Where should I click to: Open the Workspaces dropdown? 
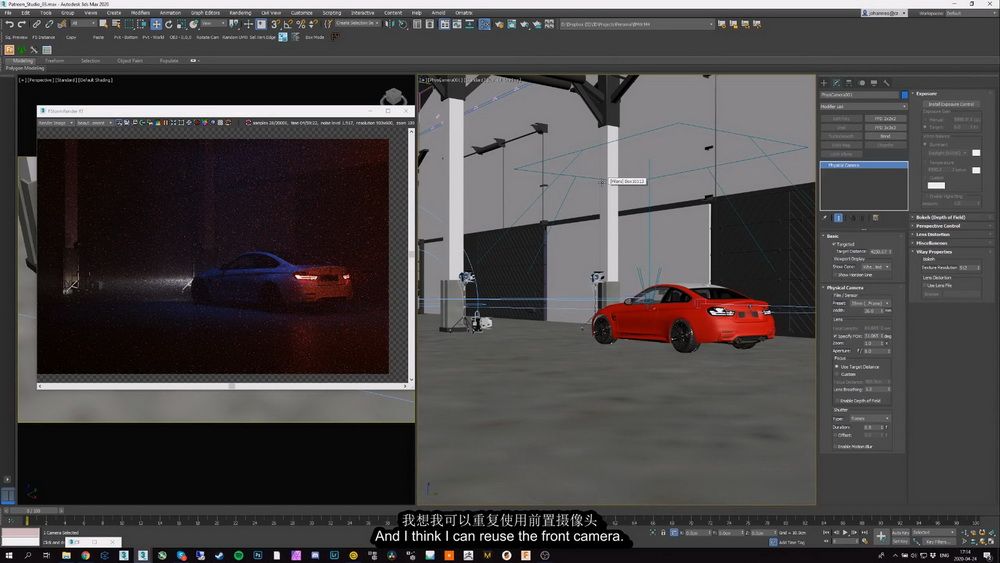point(969,13)
